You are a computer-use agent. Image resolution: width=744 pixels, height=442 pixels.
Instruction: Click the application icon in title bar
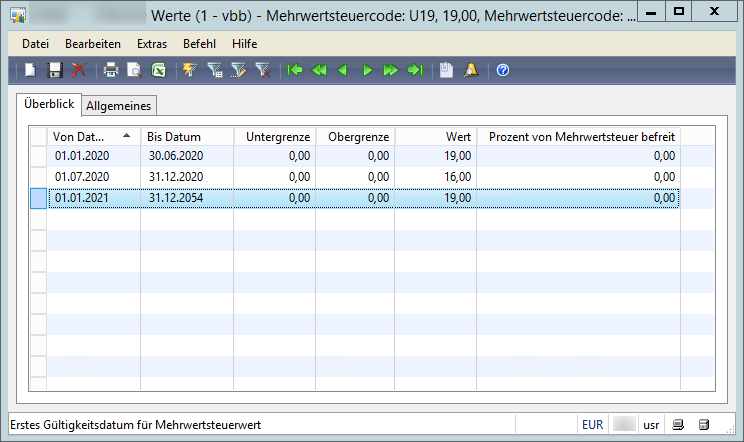18,15
